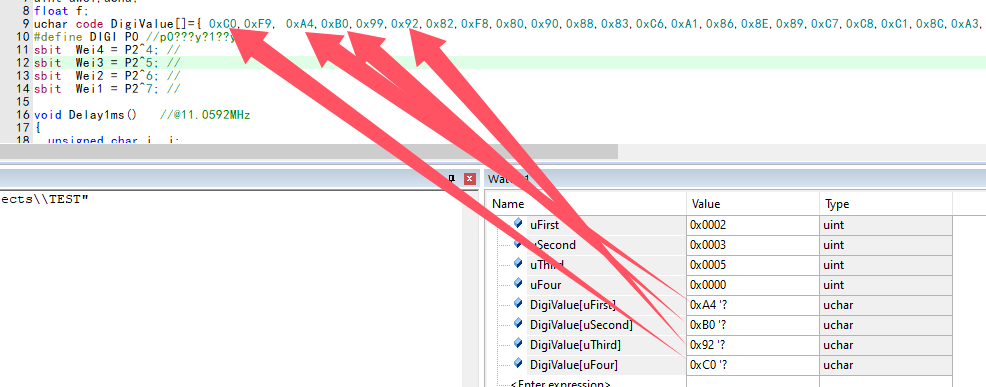Click the 0x99 entry in the DigiValue array
This screenshot has height=387, width=986.
[370, 24]
